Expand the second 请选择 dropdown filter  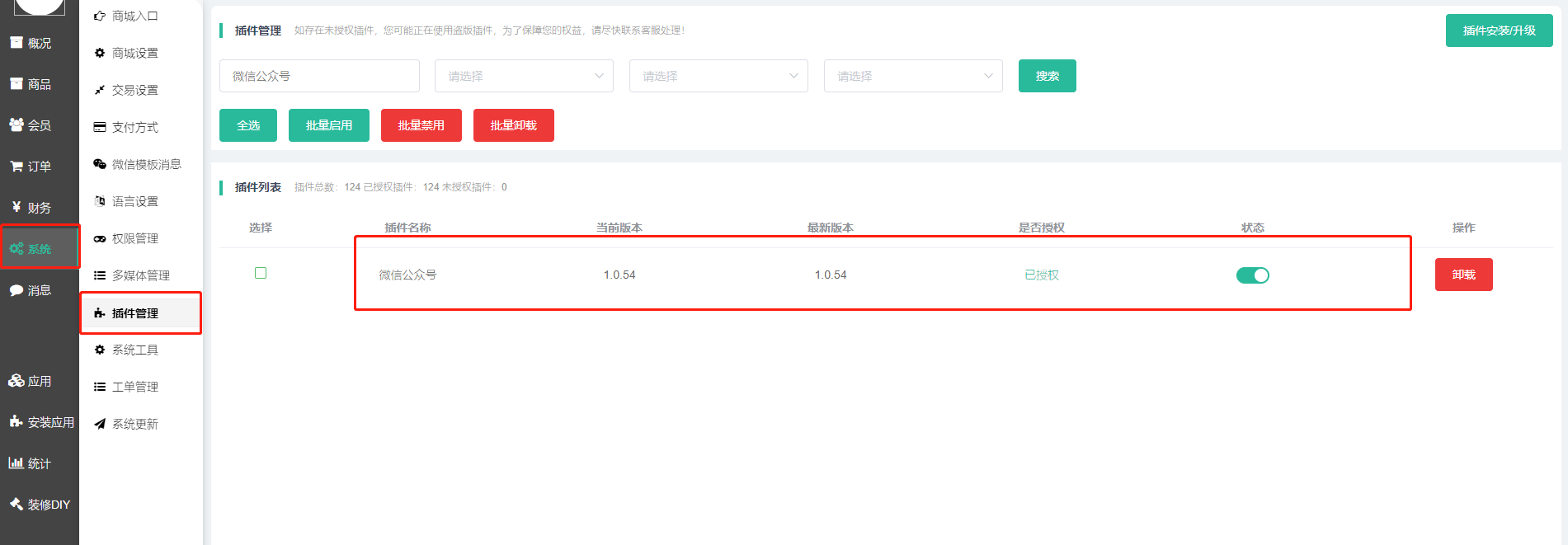point(718,76)
